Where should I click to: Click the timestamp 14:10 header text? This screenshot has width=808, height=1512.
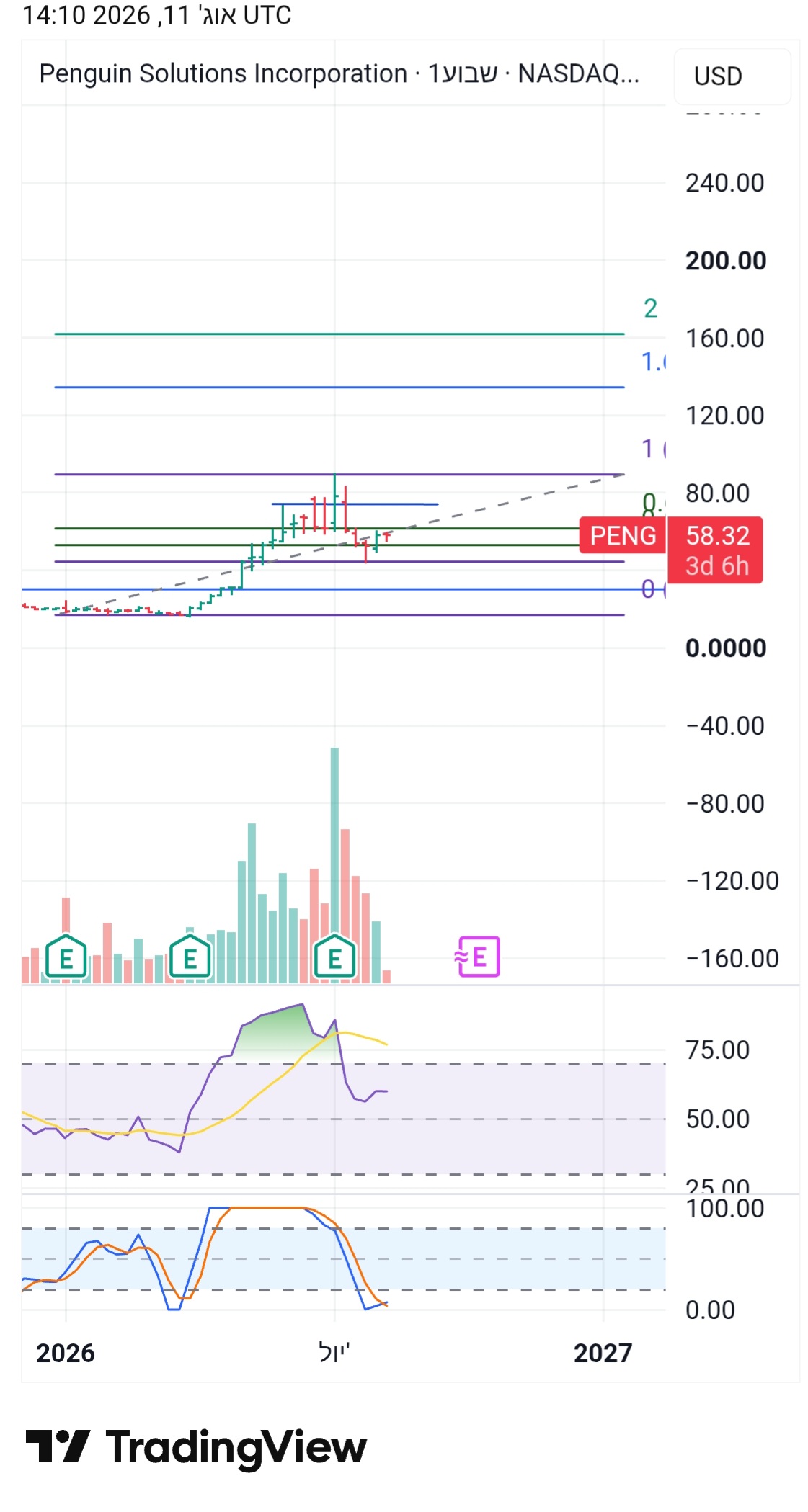pyautogui.click(x=156, y=15)
